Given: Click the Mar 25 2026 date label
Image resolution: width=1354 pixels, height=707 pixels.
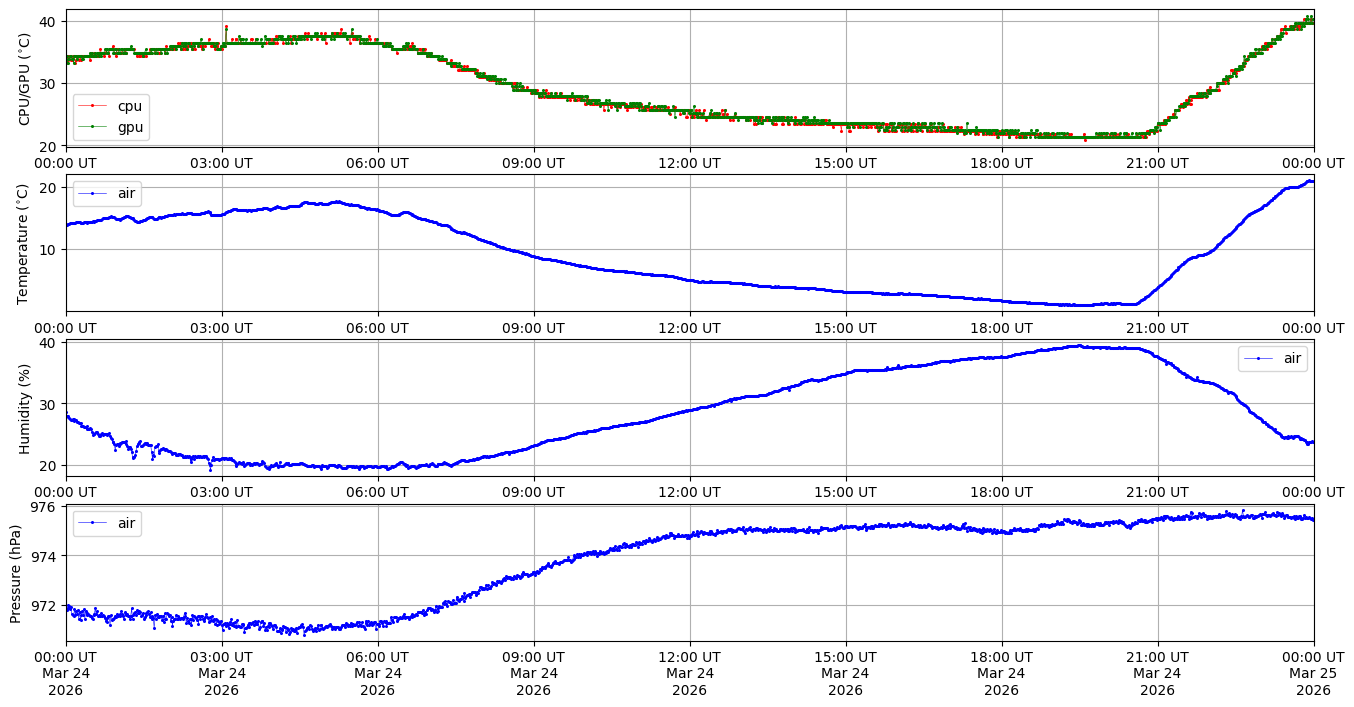Looking at the screenshot, I should [1313, 681].
